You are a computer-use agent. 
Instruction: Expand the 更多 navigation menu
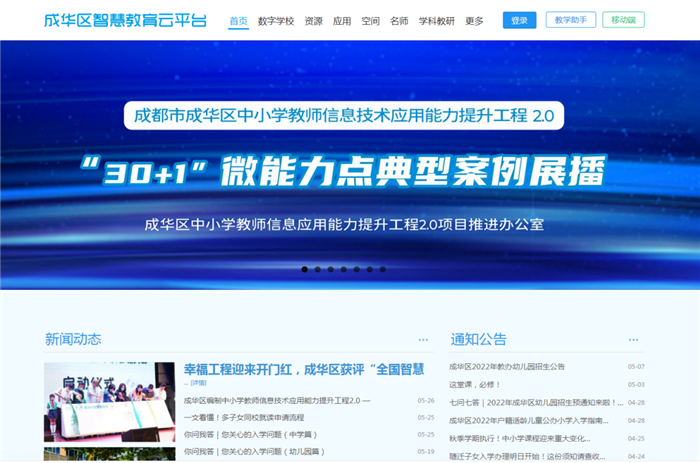click(474, 21)
